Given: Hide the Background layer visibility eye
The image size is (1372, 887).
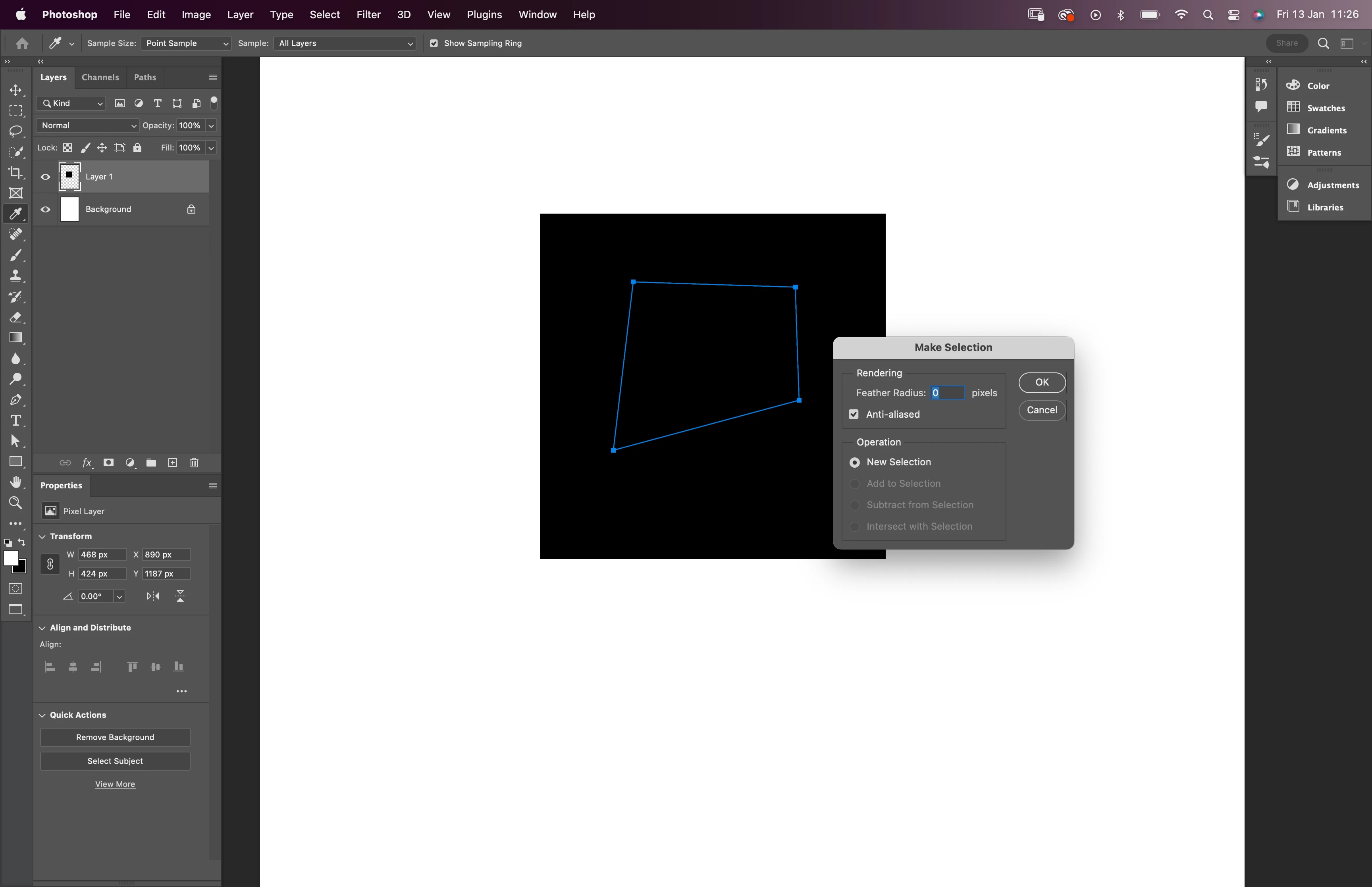Looking at the screenshot, I should pyautogui.click(x=46, y=209).
